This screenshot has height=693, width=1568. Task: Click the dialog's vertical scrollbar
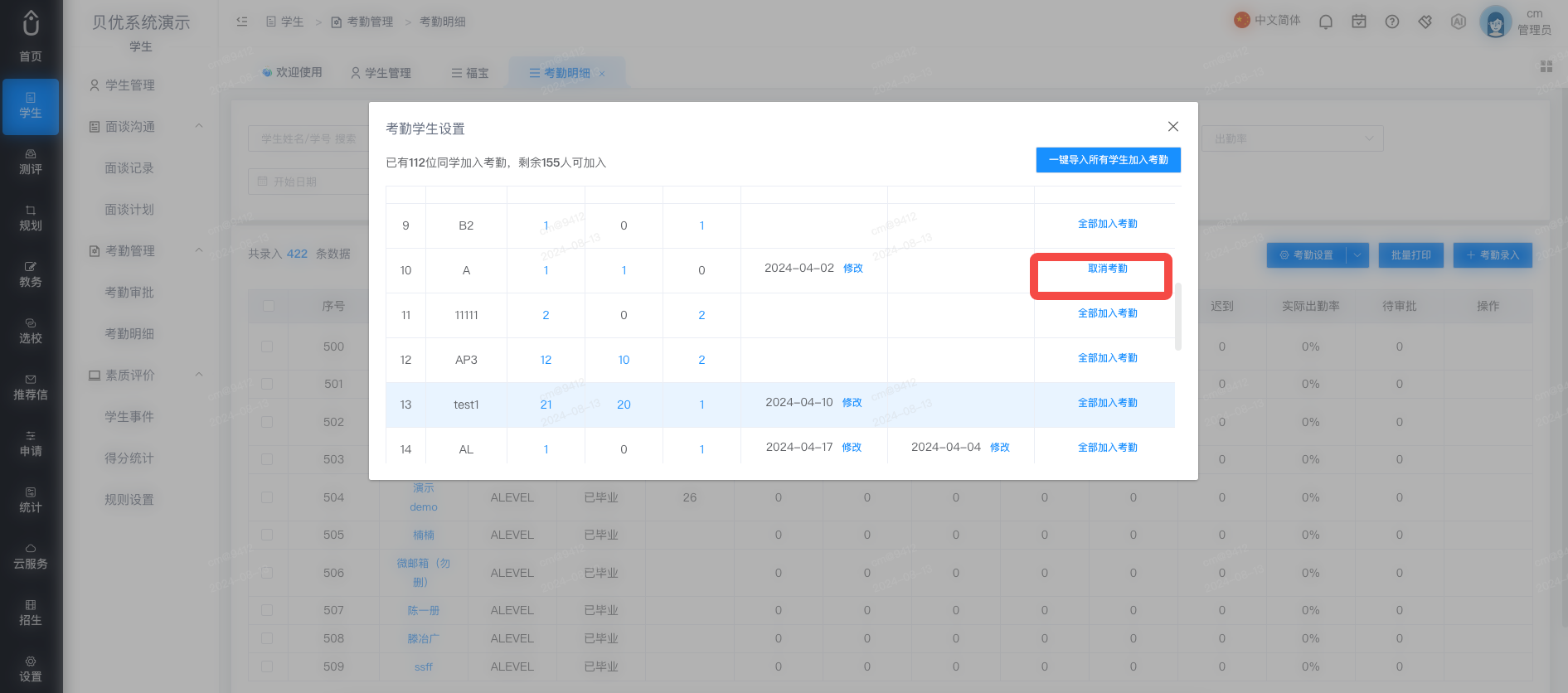(1178, 317)
